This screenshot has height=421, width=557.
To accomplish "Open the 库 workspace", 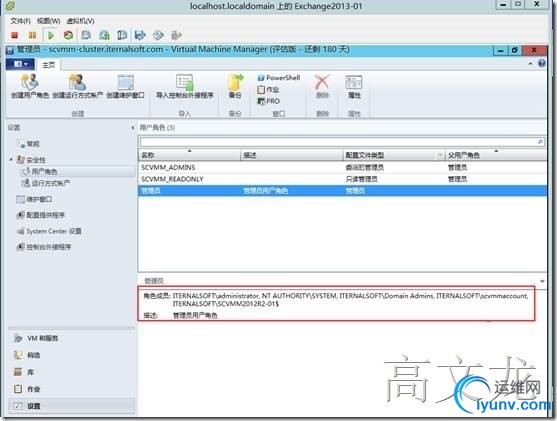I will 71,372.
